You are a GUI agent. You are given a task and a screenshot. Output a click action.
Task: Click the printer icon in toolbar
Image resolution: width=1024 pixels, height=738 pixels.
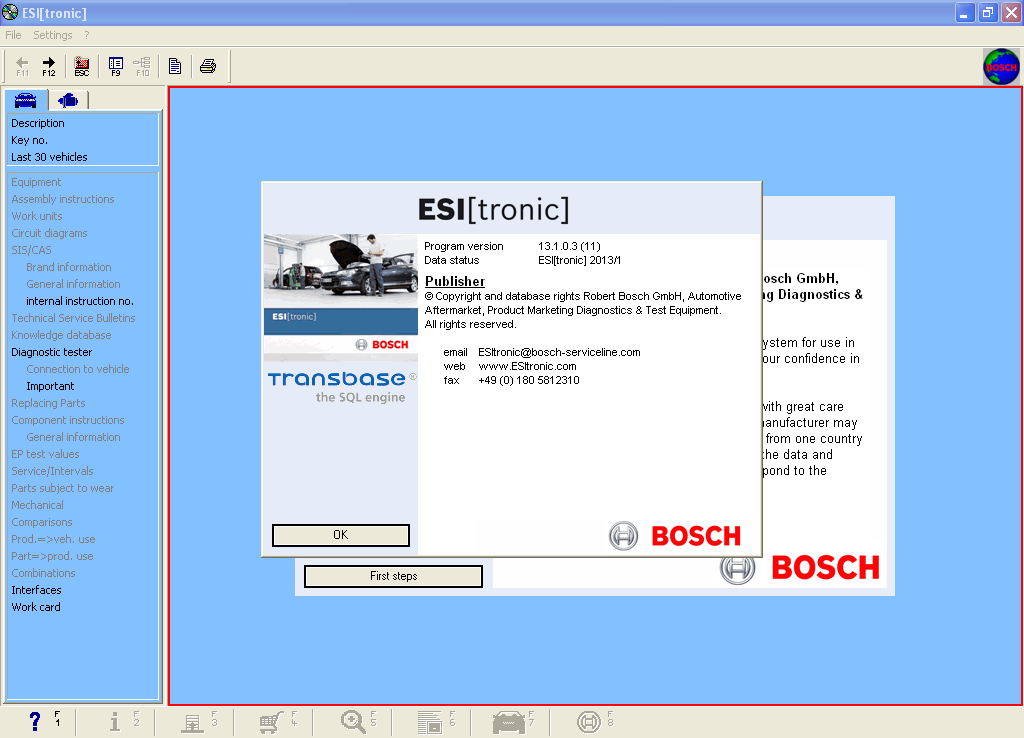pos(208,66)
